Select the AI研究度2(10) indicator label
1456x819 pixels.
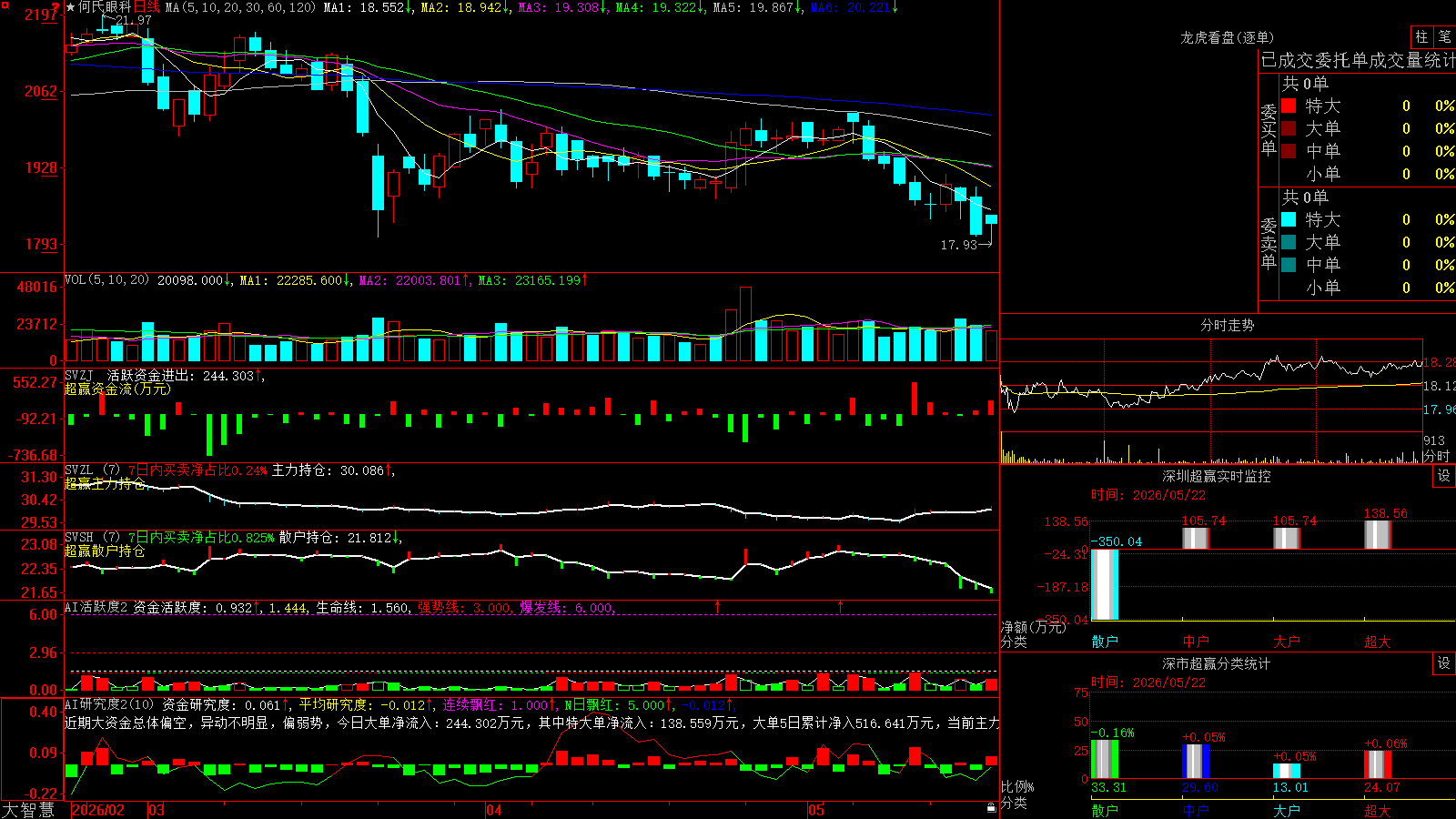(110, 704)
